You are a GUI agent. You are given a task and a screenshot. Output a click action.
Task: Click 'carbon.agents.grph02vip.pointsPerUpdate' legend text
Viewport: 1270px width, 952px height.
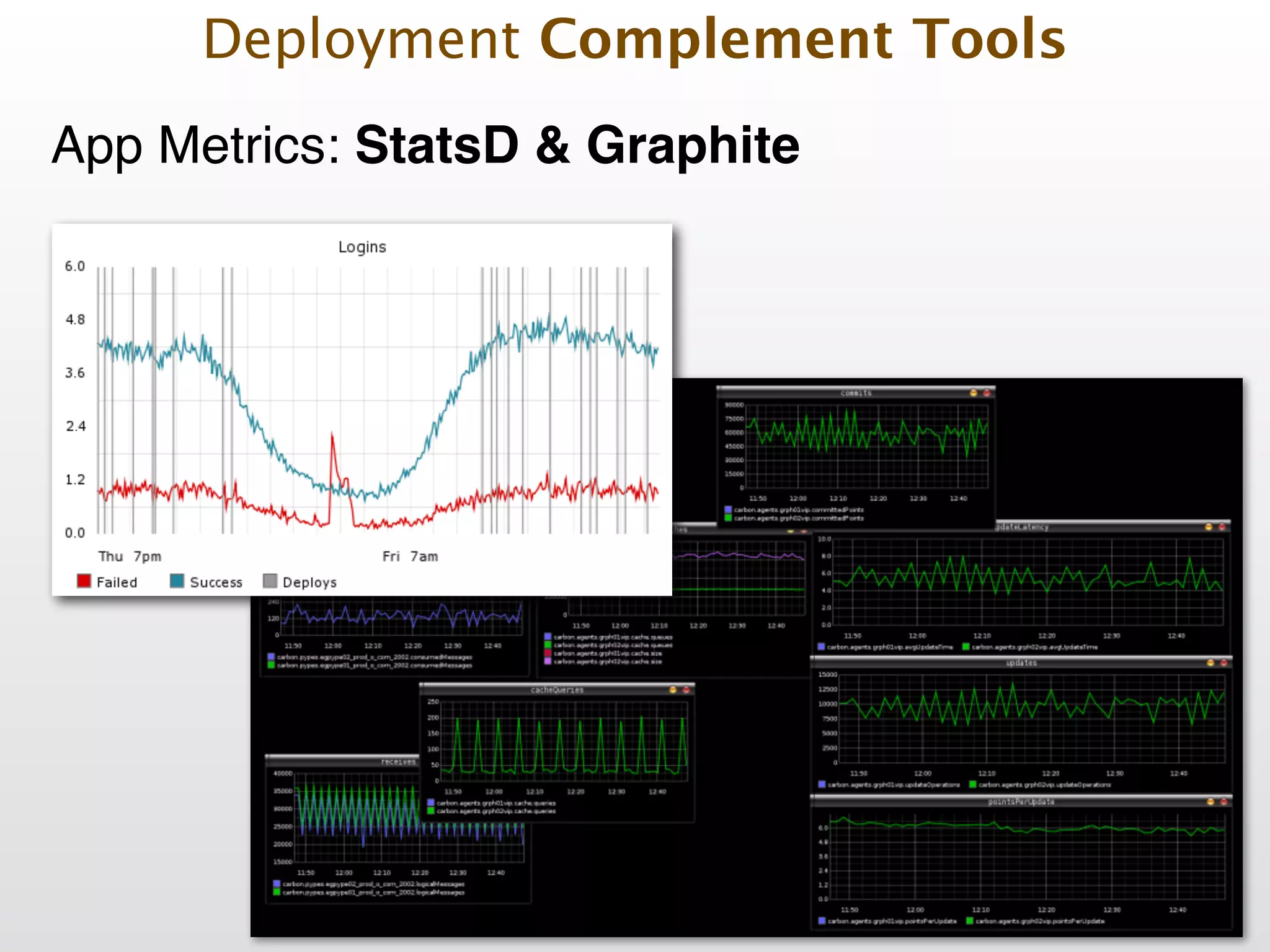point(1040,921)
